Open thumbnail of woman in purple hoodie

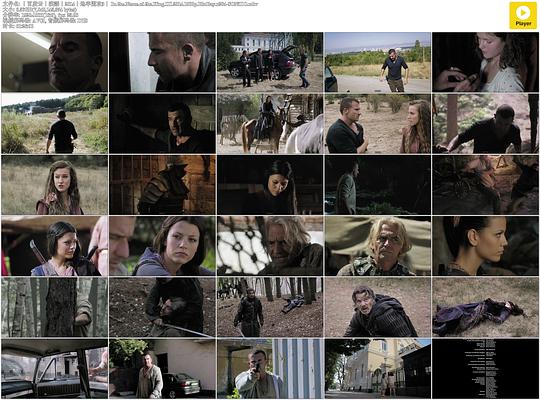(162, 246)
